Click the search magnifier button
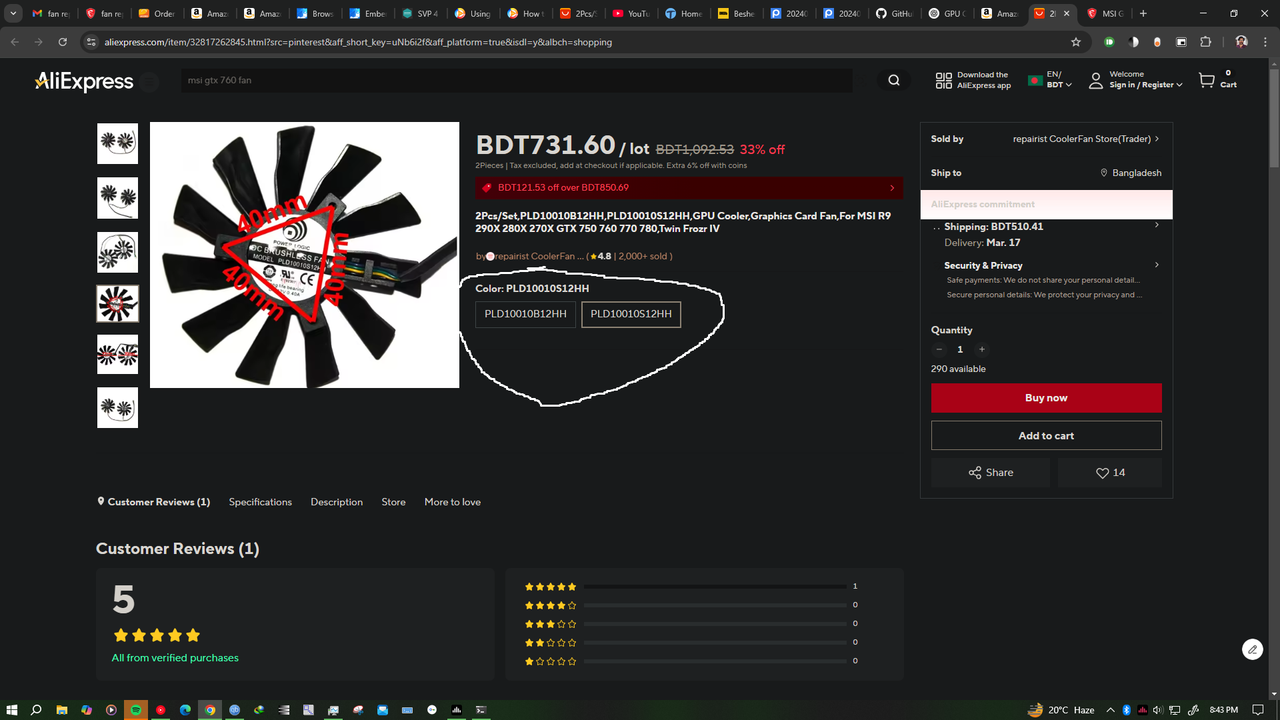The height and width of the screenshot is (720, 1280). point(894,81)
